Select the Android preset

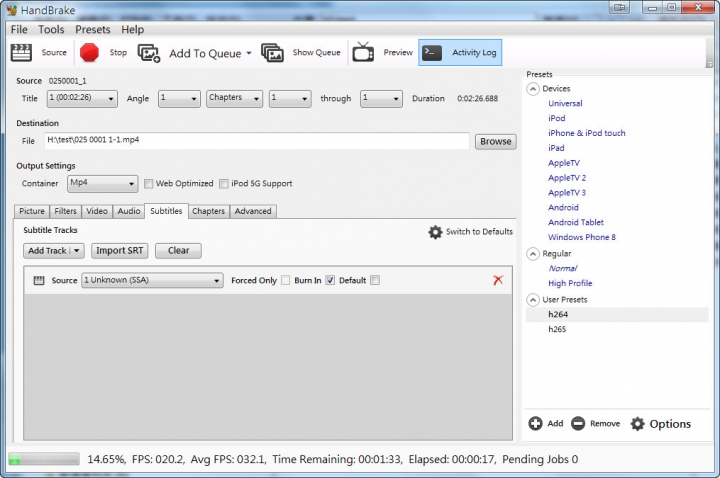(x=563, y=208)
